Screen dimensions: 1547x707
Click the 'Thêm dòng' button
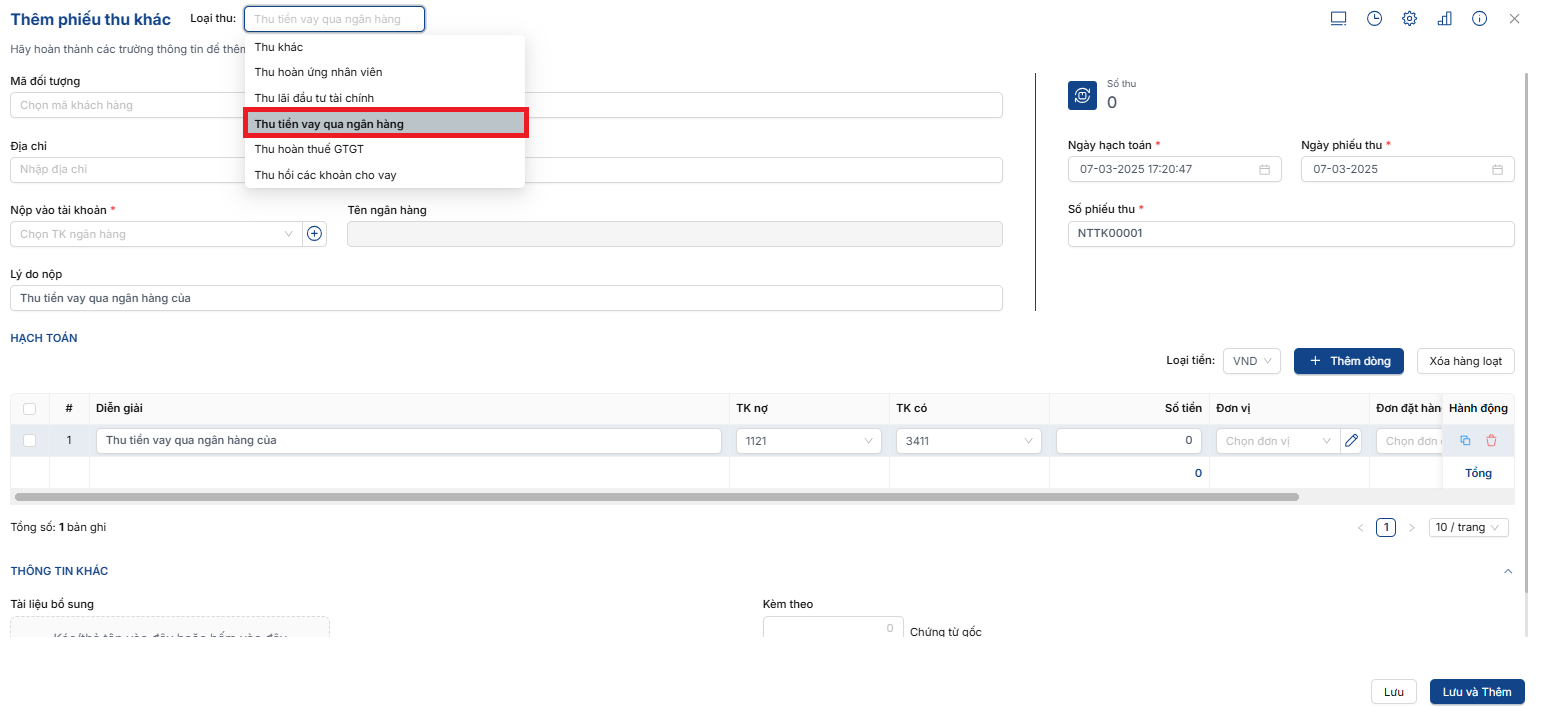[x=1348, y=361]
